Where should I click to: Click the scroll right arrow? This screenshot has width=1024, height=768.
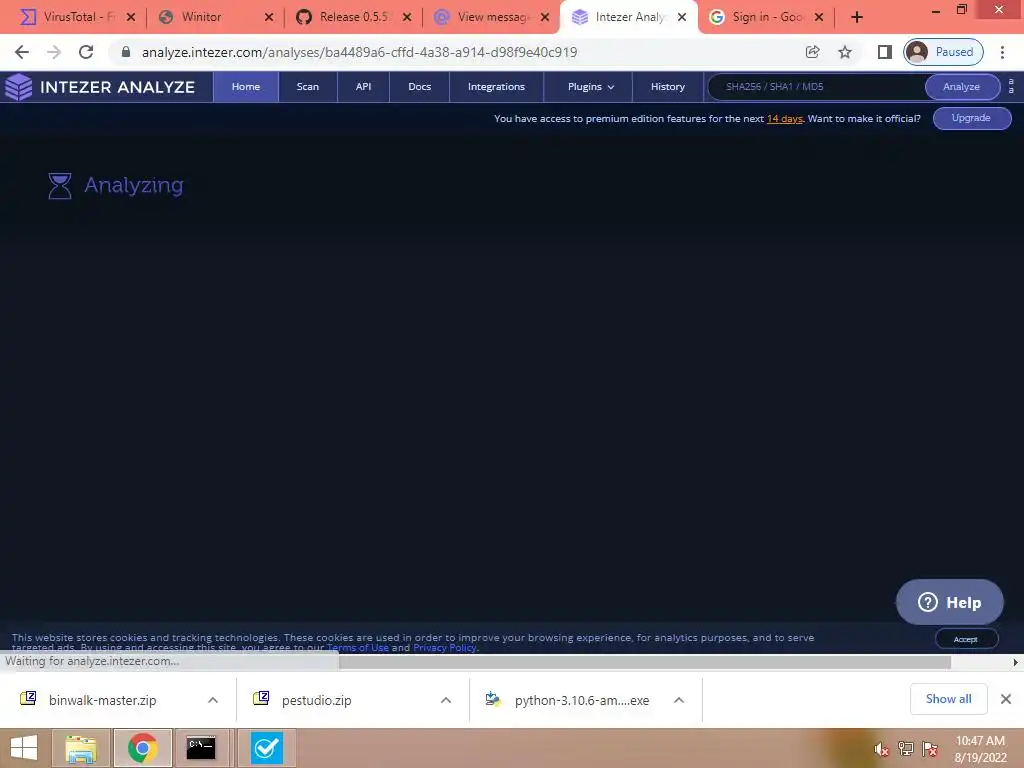coord(1016,662)
